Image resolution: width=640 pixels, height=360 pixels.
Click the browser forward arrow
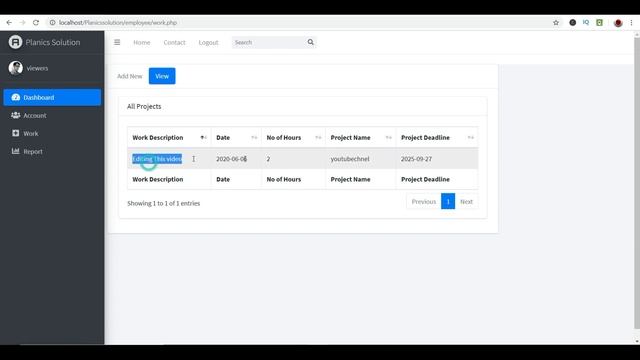click(x=22, y=23)
